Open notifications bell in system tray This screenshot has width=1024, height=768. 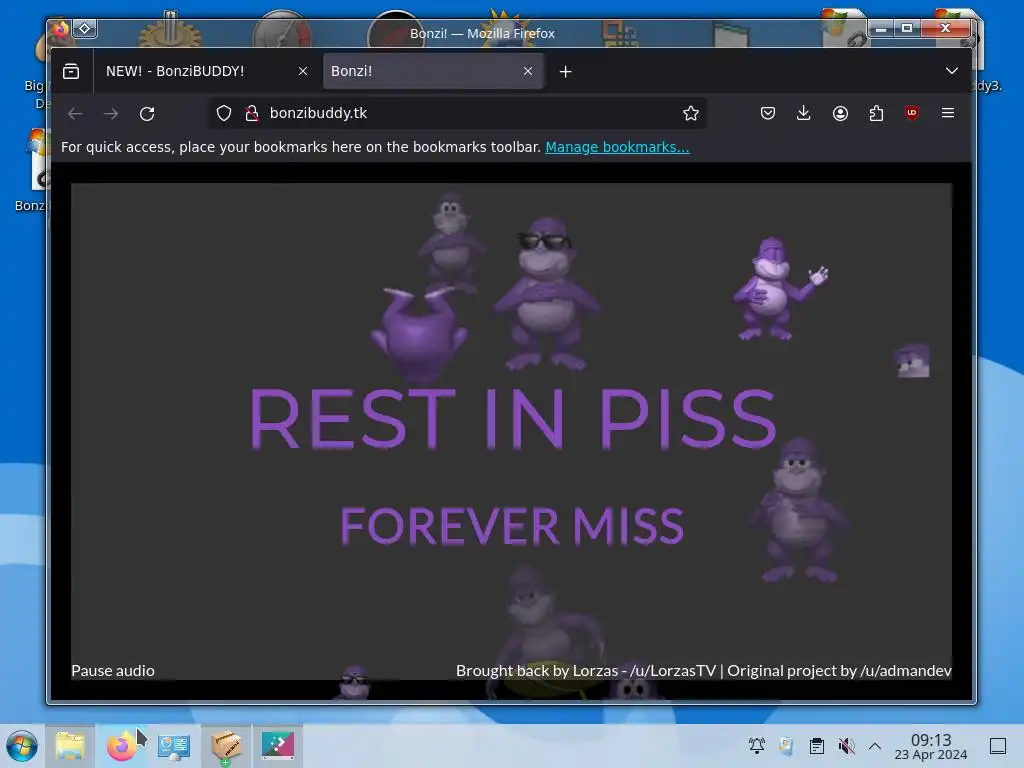756,746
